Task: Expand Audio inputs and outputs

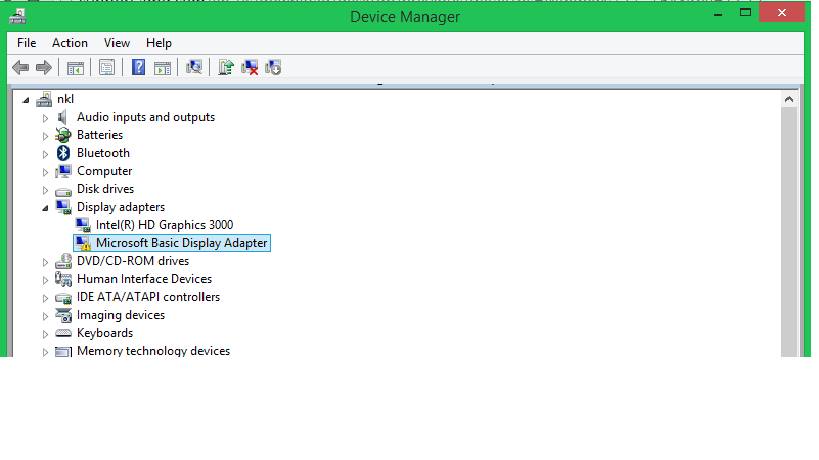Action: 45,118
